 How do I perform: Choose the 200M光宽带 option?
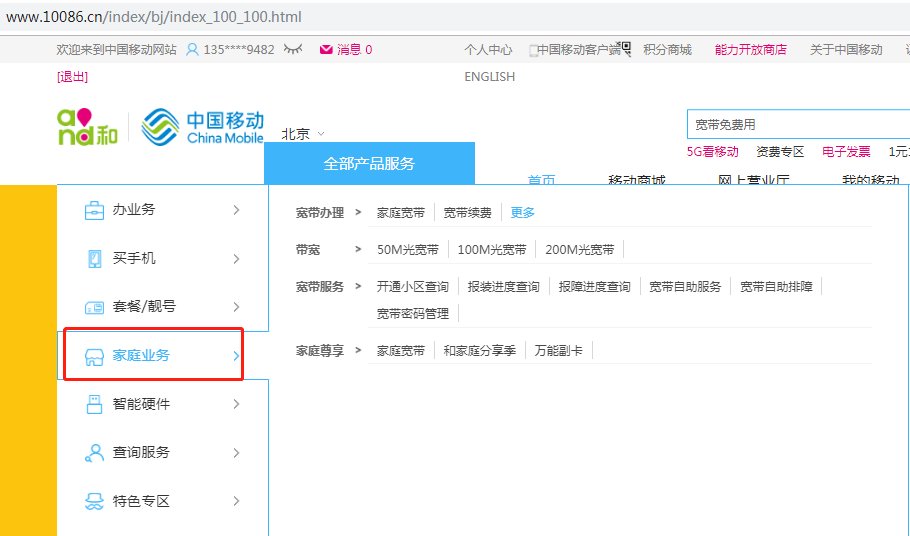pyautogui.click(x=580, y=250)
